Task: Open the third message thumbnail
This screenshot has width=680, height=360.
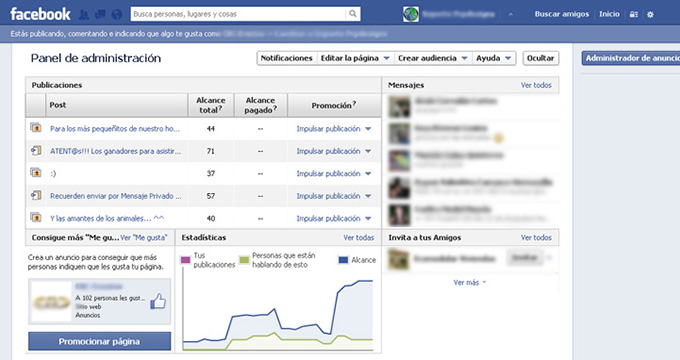Action: pos(399,161)
